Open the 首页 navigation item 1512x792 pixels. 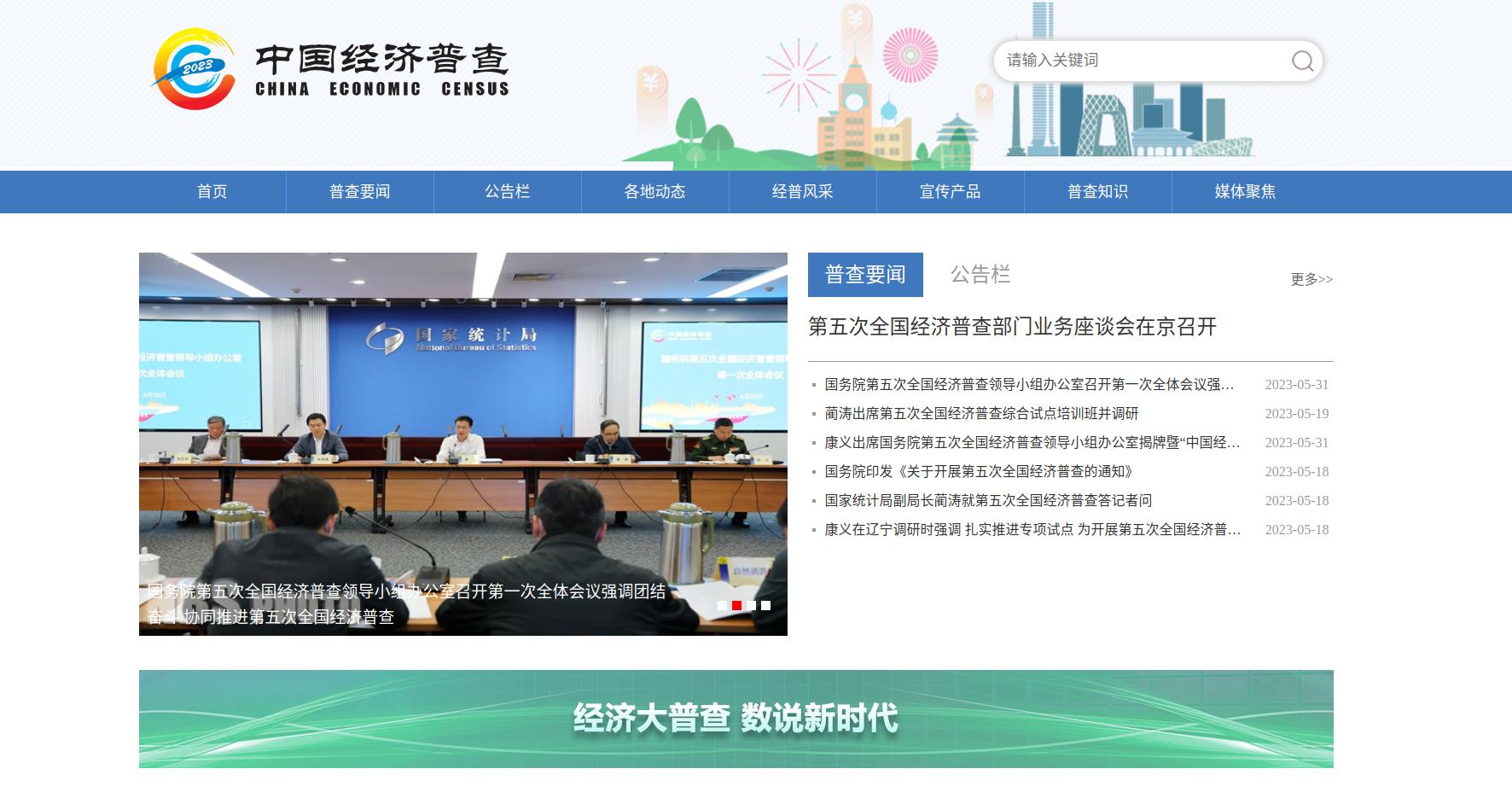pos(212,192)
